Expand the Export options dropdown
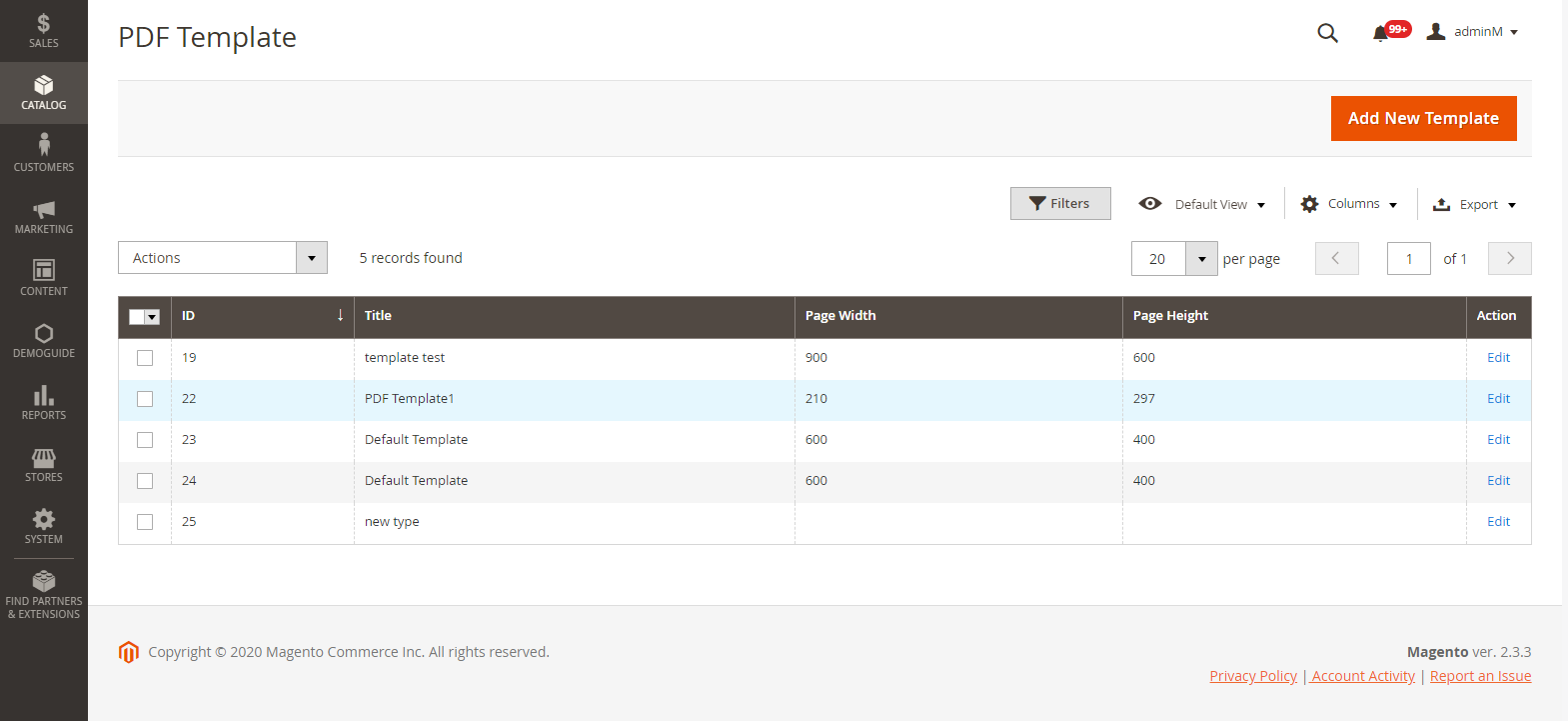Image resolution: width=1568 pixels, height=721 pixels. pos(1475,205)
